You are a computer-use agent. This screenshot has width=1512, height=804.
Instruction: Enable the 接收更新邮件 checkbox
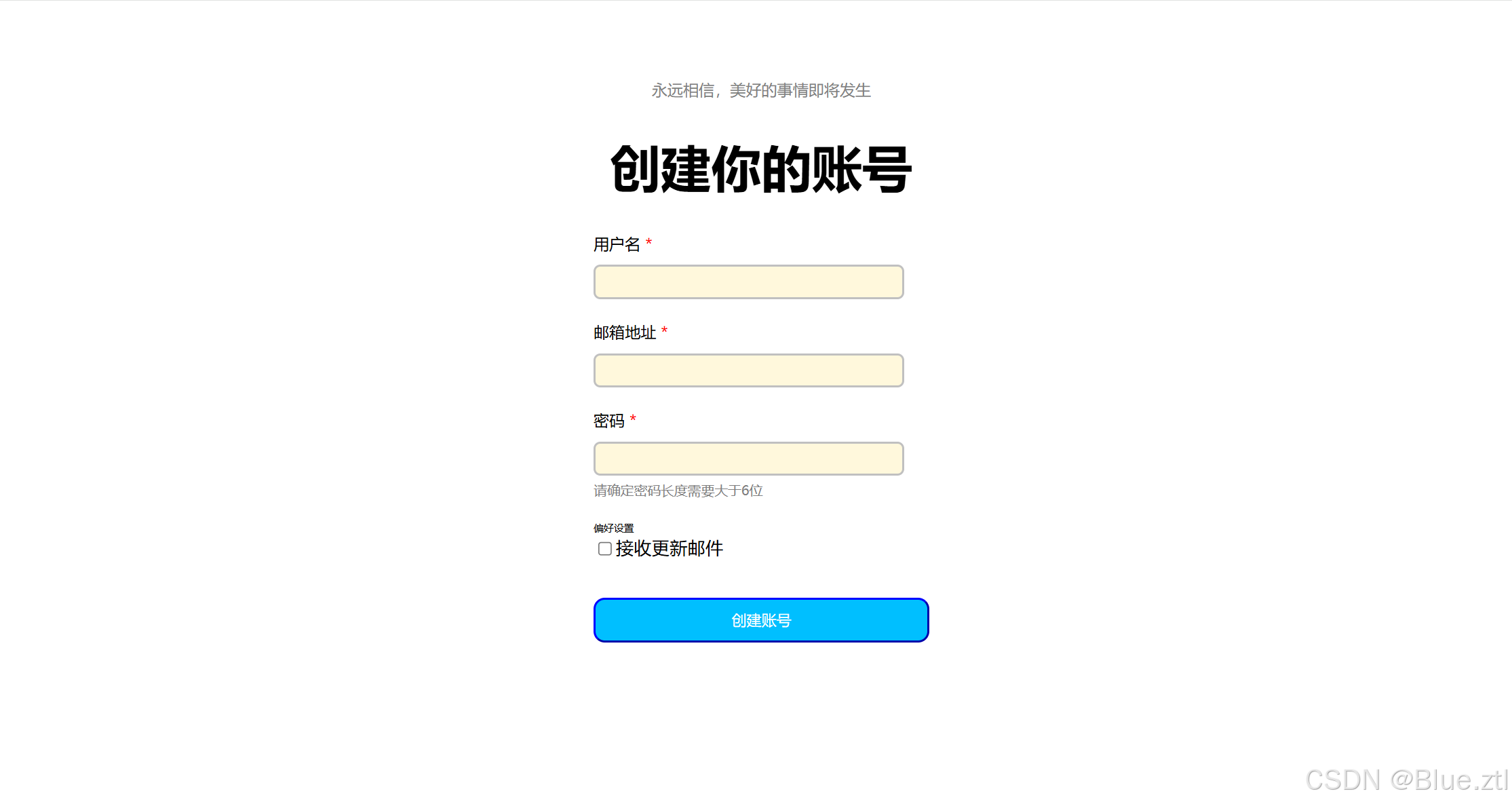point(605,548)
